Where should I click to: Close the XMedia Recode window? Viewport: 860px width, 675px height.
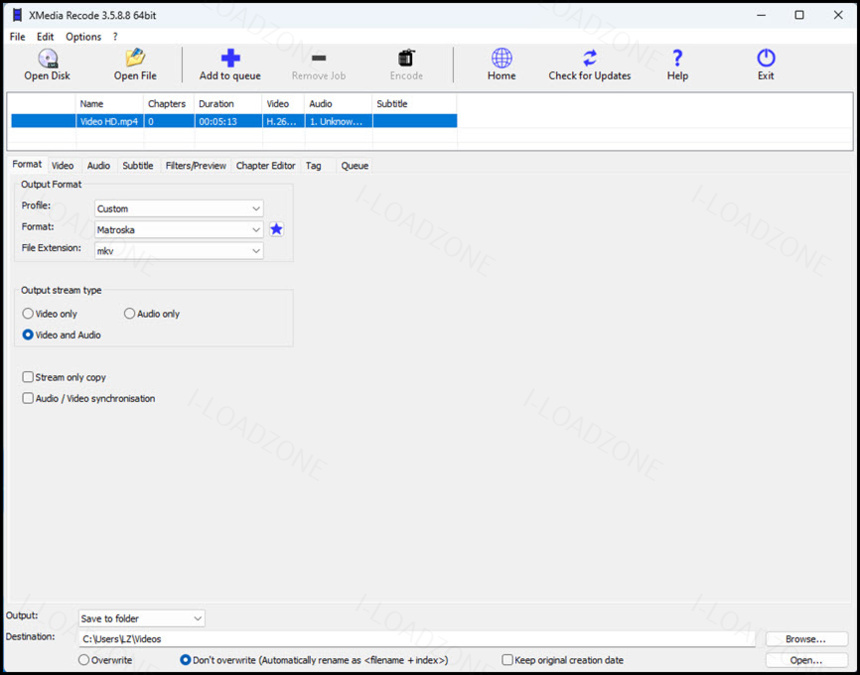838,15
